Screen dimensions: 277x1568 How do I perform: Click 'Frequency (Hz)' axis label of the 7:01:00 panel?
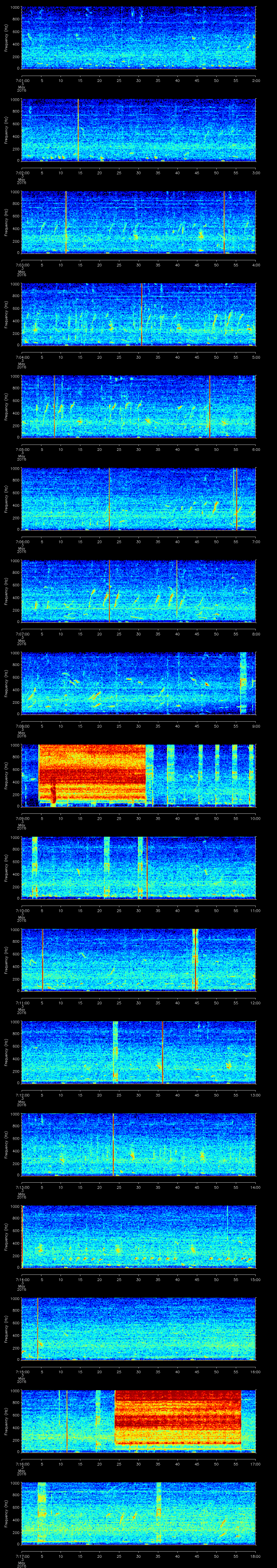click(6, 38)
